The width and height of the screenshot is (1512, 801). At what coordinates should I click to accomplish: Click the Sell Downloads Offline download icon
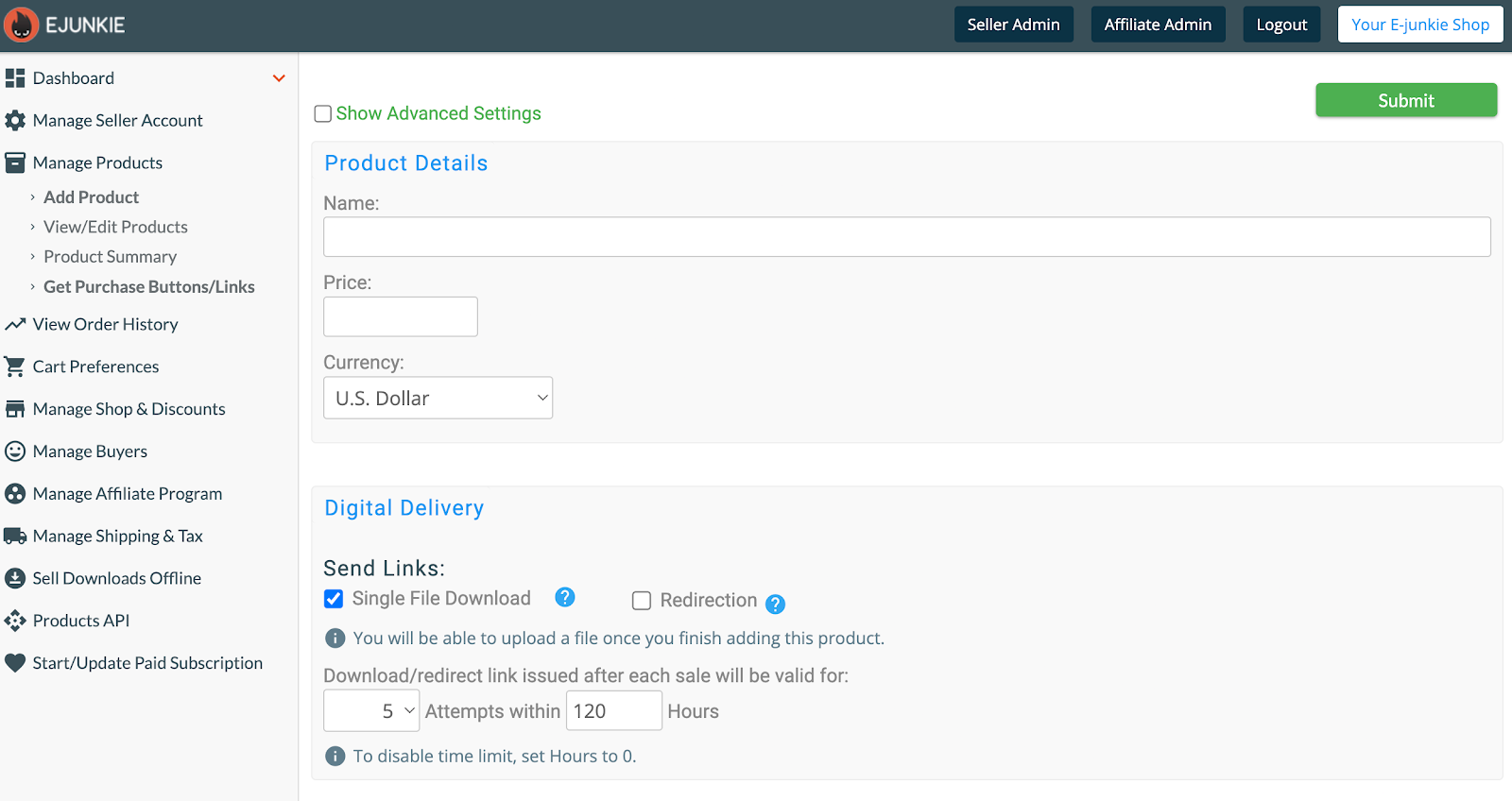pos(15,578)
